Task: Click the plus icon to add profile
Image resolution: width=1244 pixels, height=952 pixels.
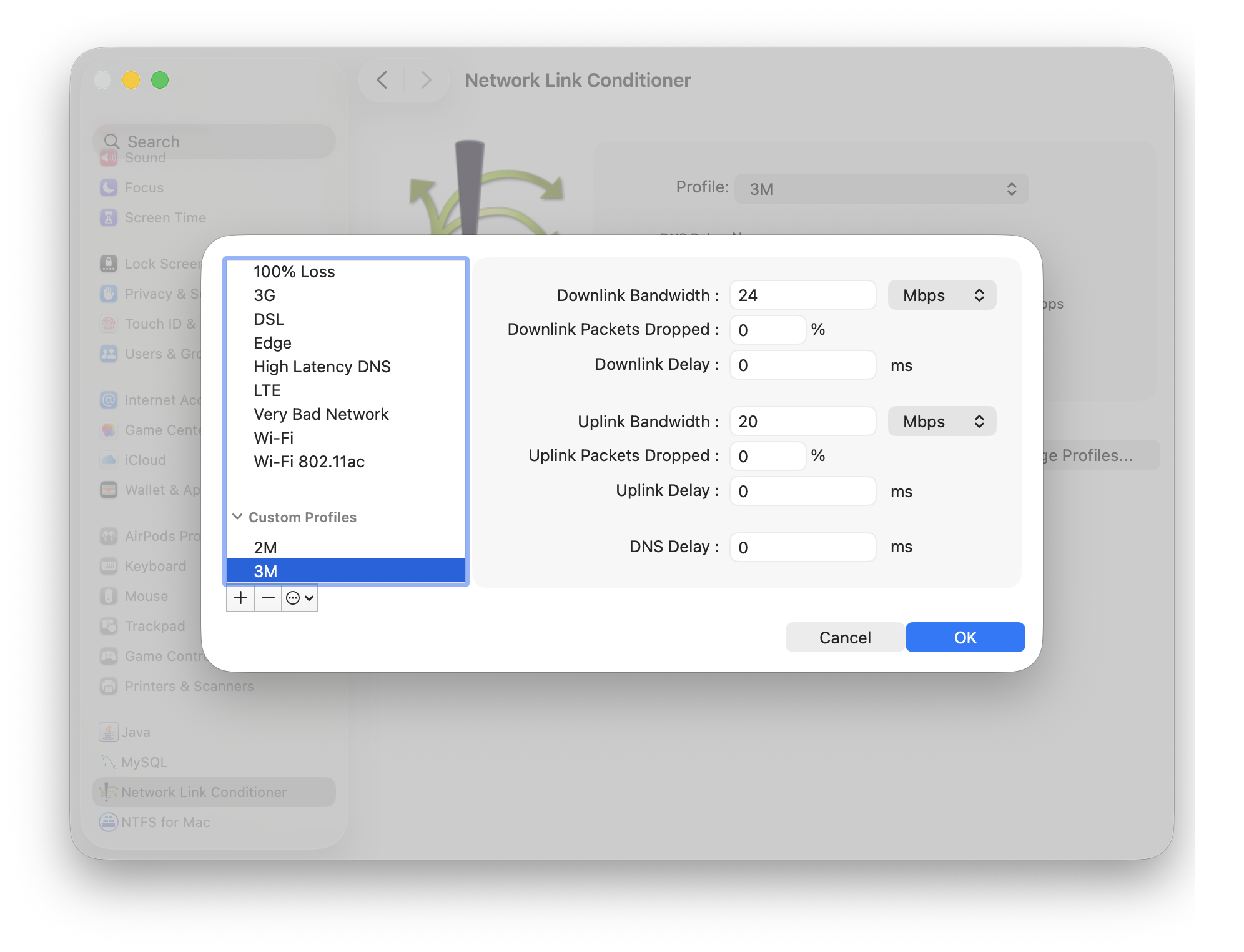Action: pos(240,598)
